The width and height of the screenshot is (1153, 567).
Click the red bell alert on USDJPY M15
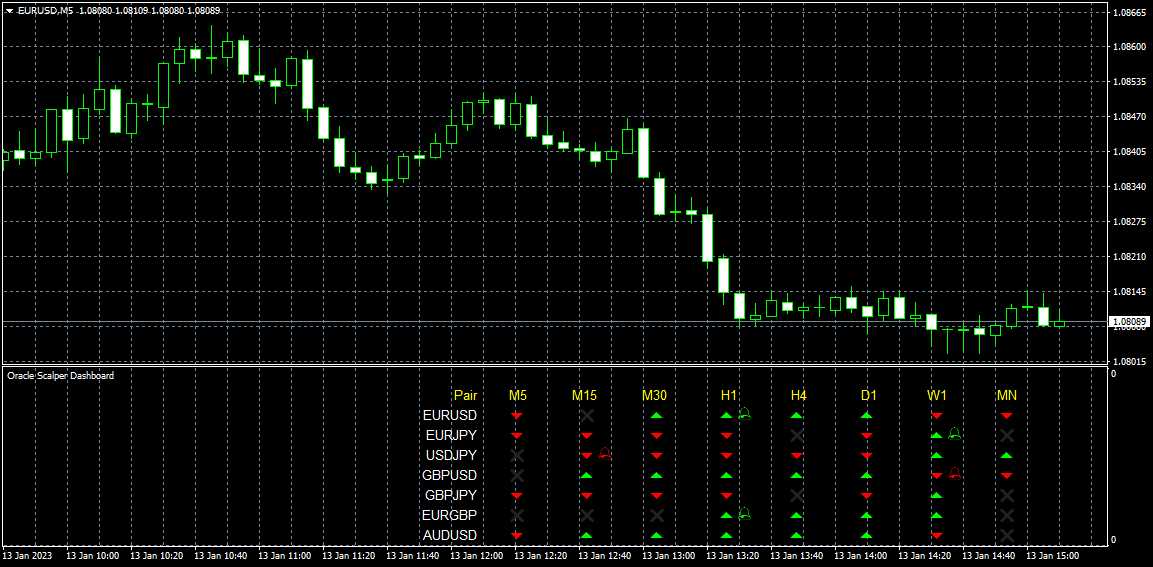(604, 453)
